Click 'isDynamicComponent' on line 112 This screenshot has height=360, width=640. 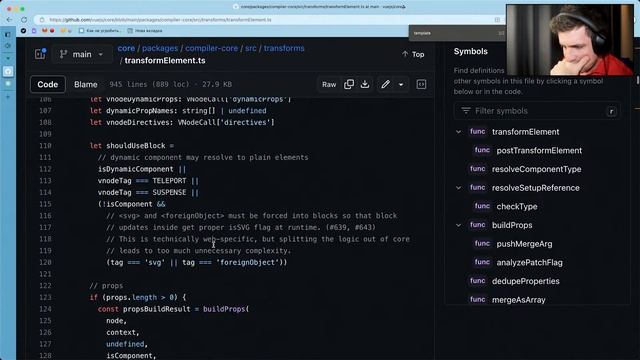(136, 169)
